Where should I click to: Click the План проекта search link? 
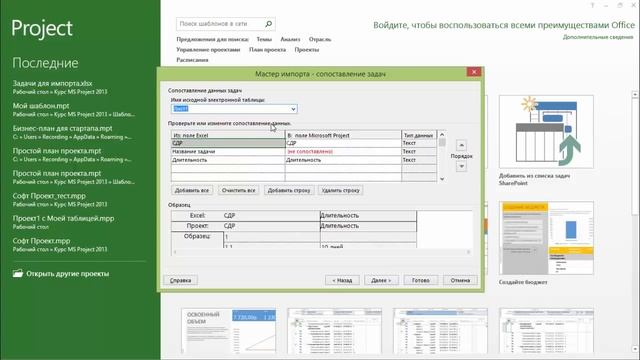tap(267, 49)
